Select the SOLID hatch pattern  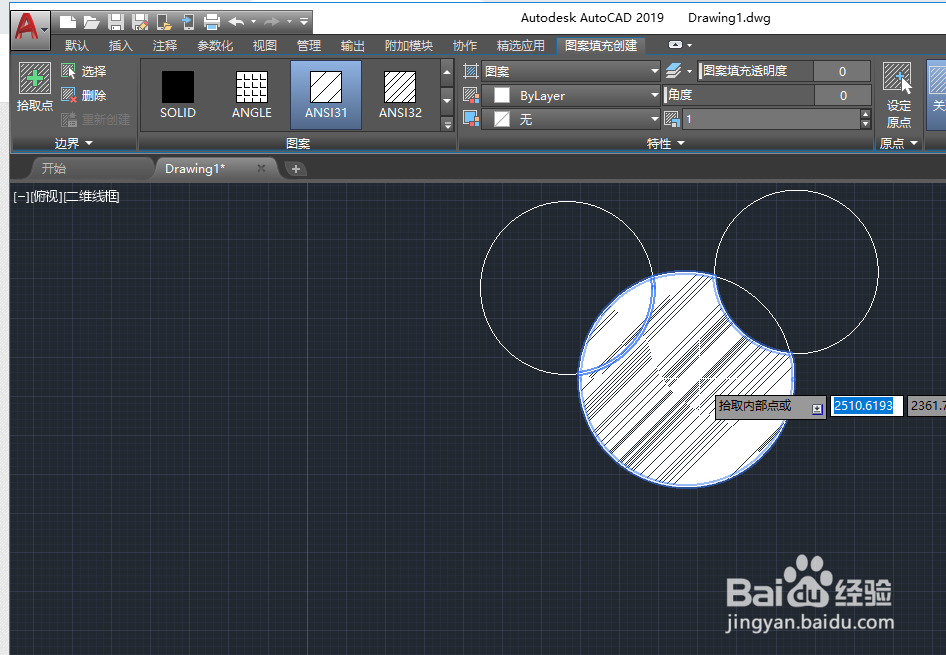click(178, 95)
